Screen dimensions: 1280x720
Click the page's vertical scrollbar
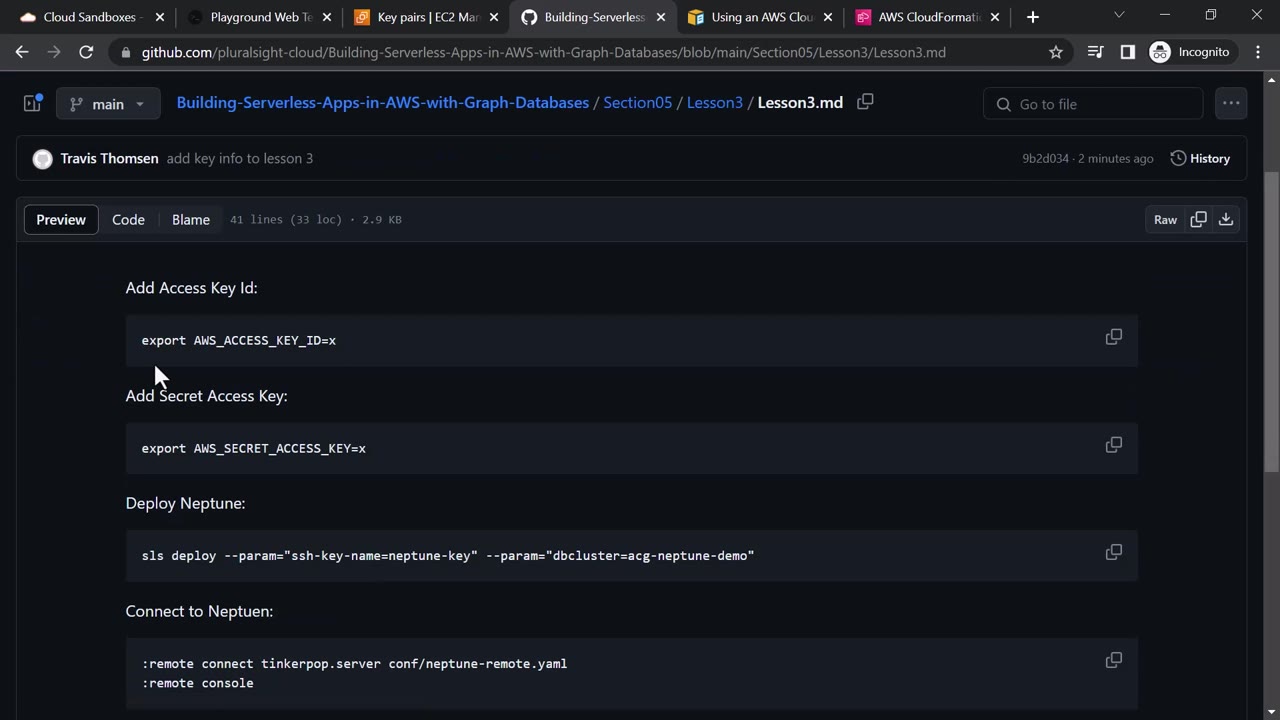(1272, 320)
